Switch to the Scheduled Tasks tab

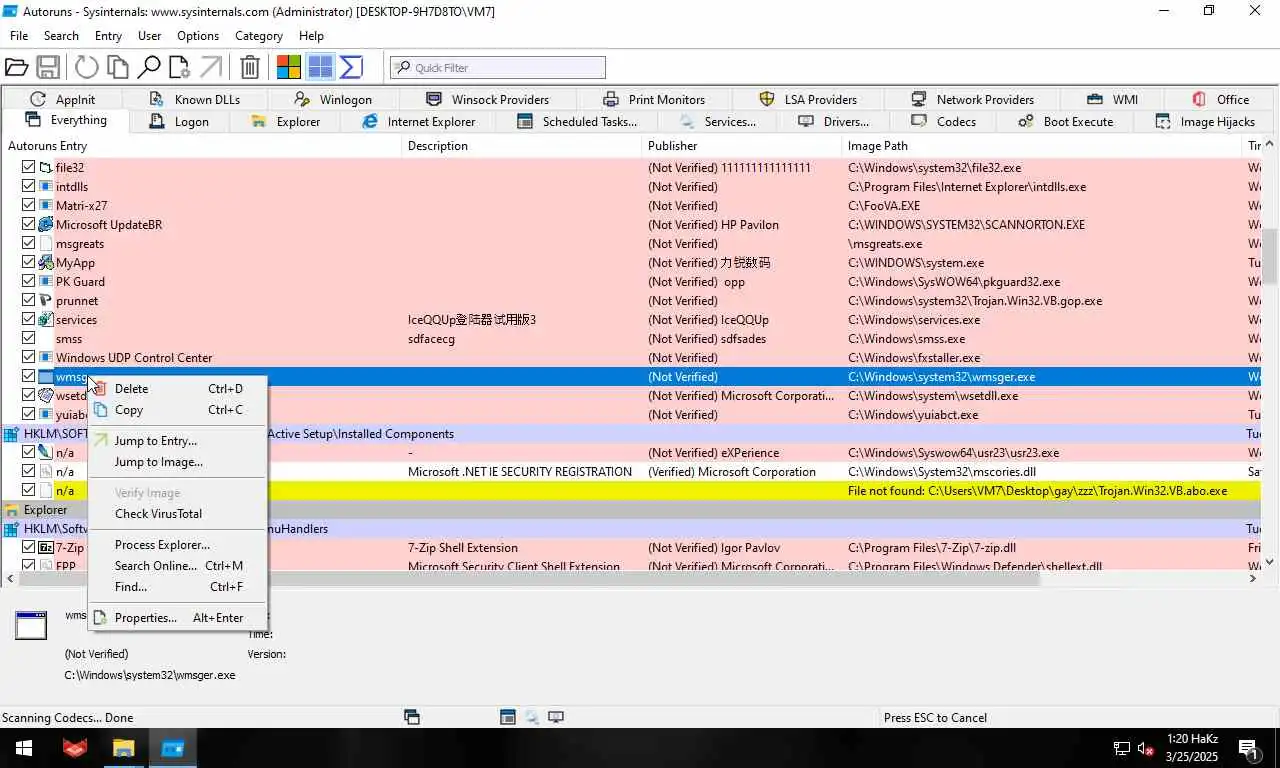(577, 122)
